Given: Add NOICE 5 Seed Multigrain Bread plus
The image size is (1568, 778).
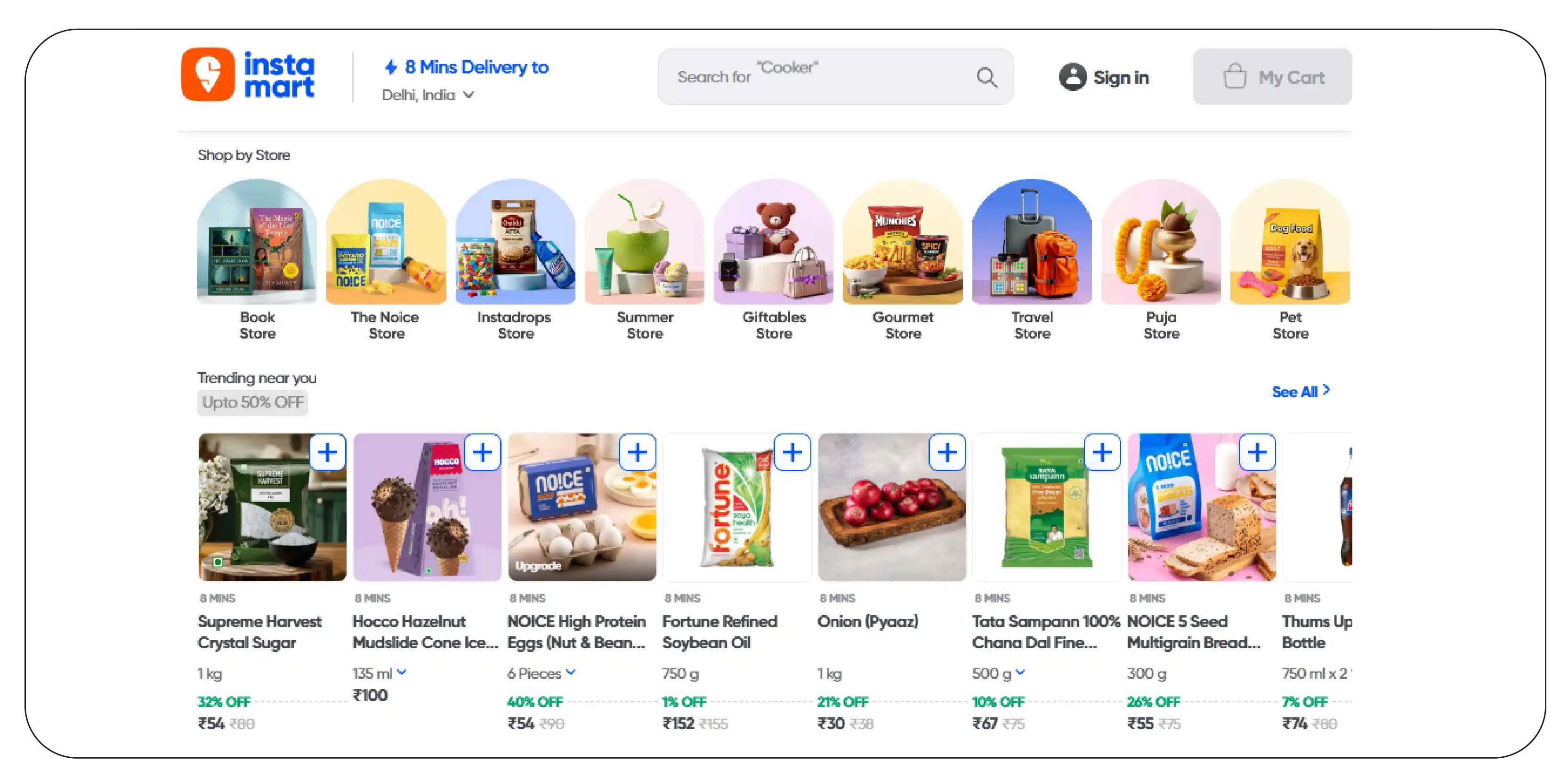Looking at the screenshot, I should (x=1257, y=452).
